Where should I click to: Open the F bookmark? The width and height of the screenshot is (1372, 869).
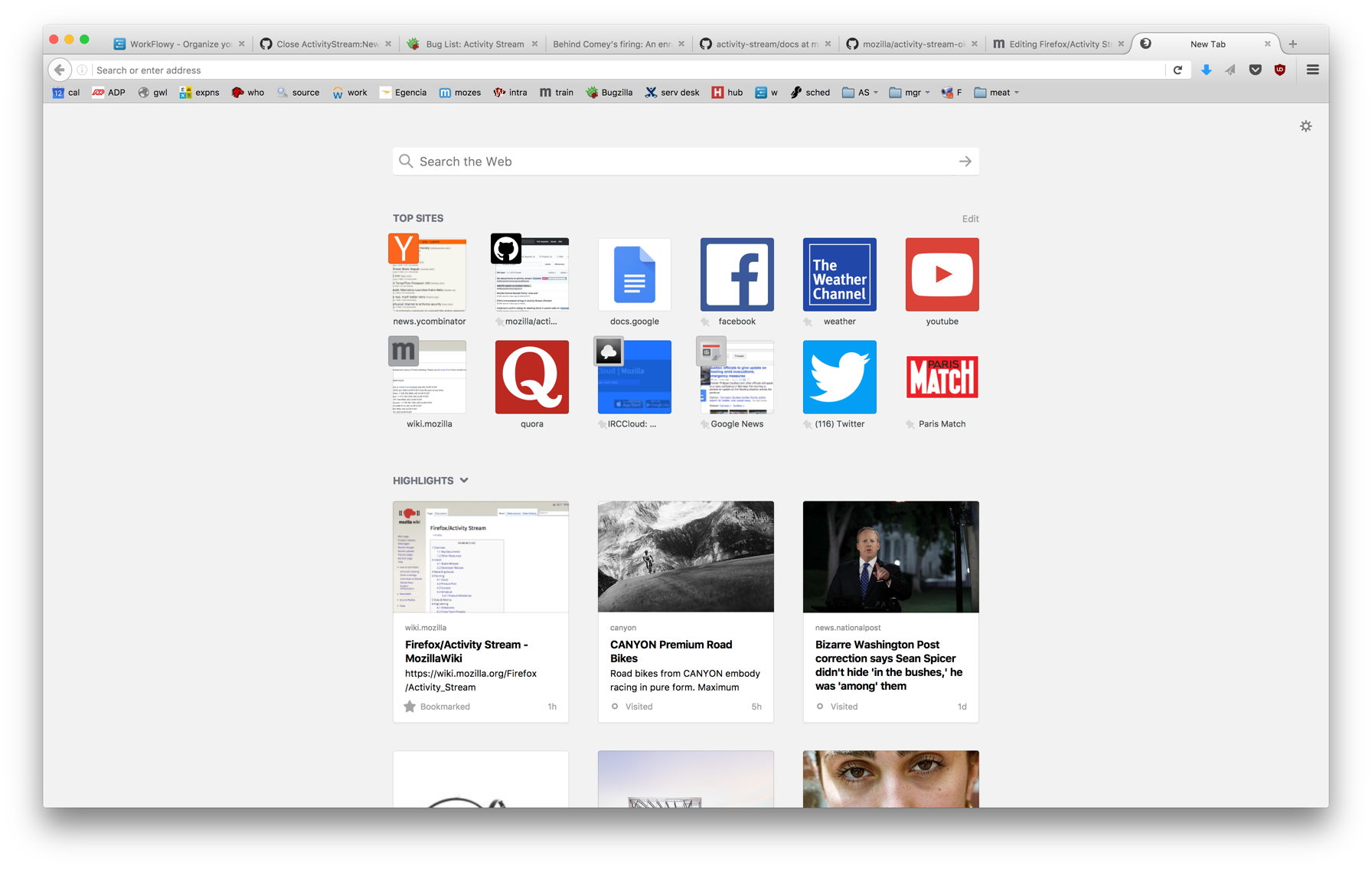952,93
